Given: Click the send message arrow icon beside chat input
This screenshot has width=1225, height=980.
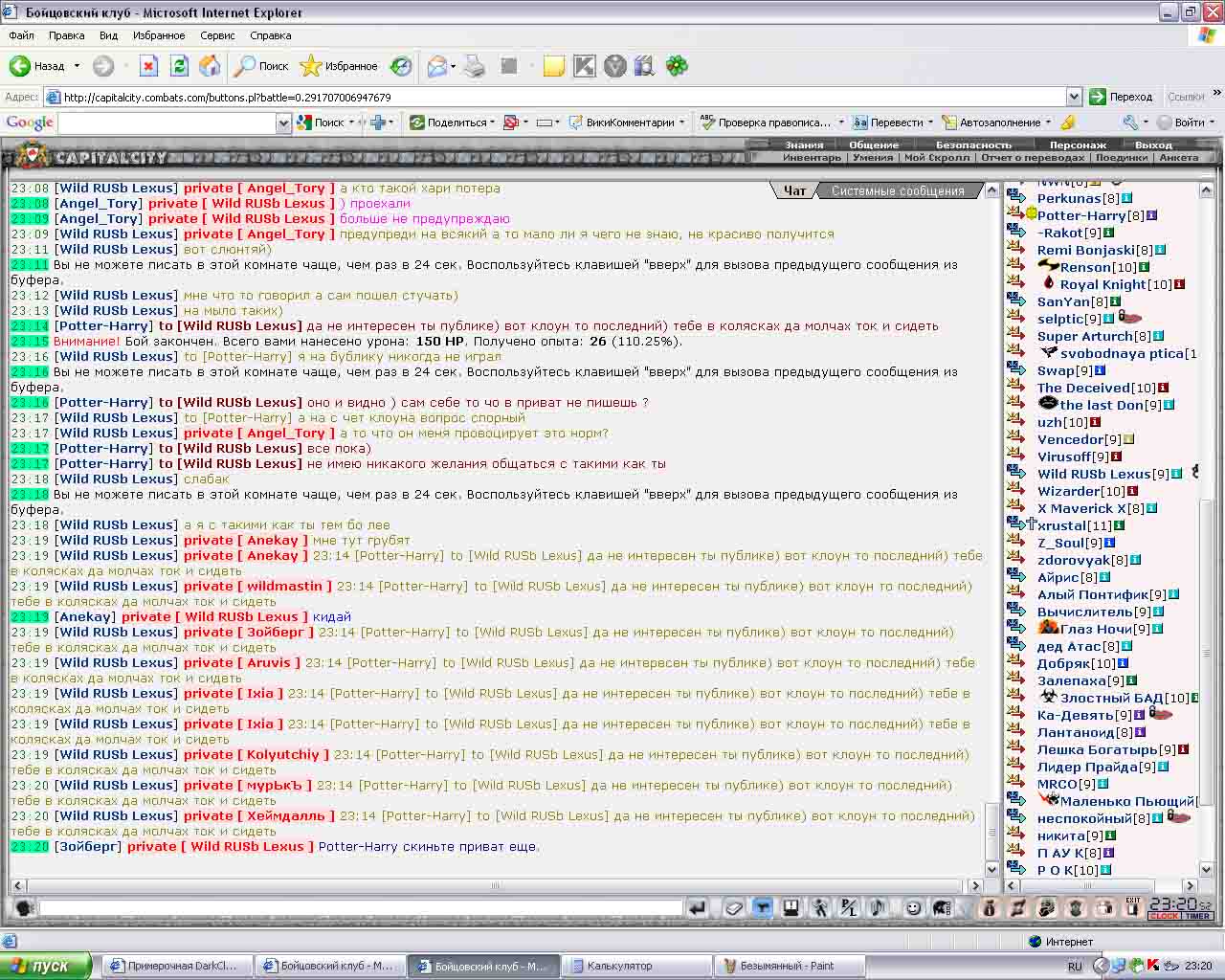Looking at the screenshot, I should (x=698, y=907).
